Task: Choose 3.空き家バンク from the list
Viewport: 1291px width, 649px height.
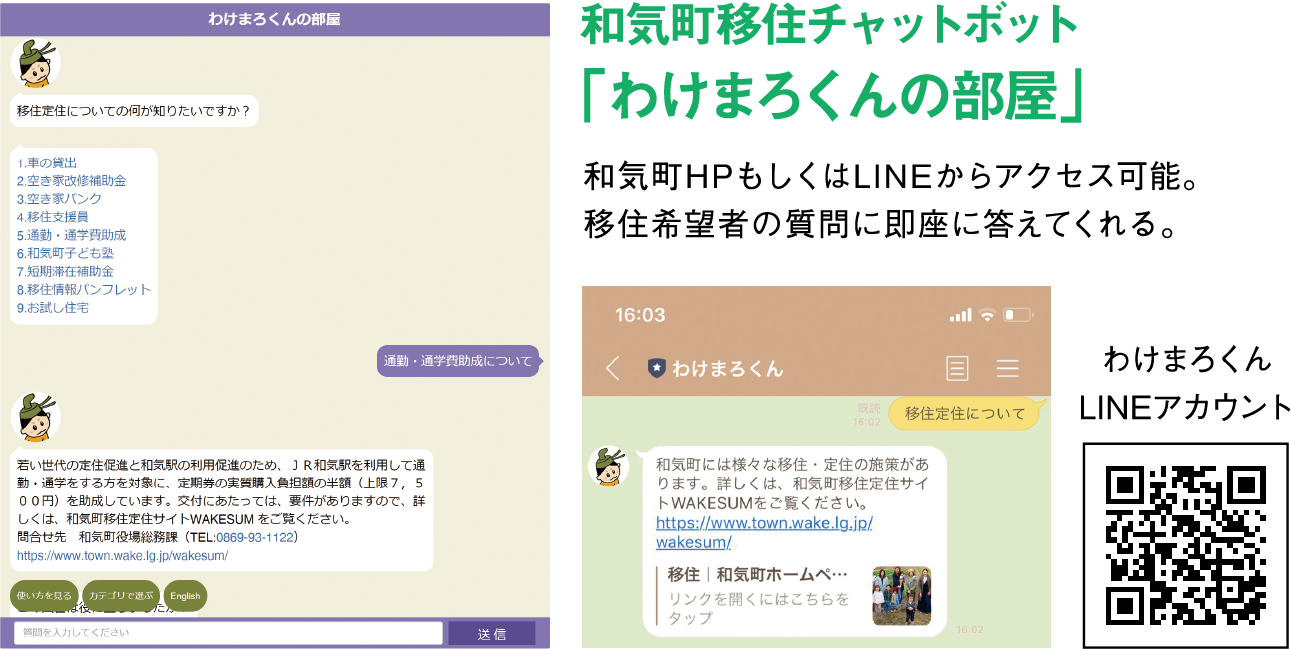Action: click(x=59, y=199)
